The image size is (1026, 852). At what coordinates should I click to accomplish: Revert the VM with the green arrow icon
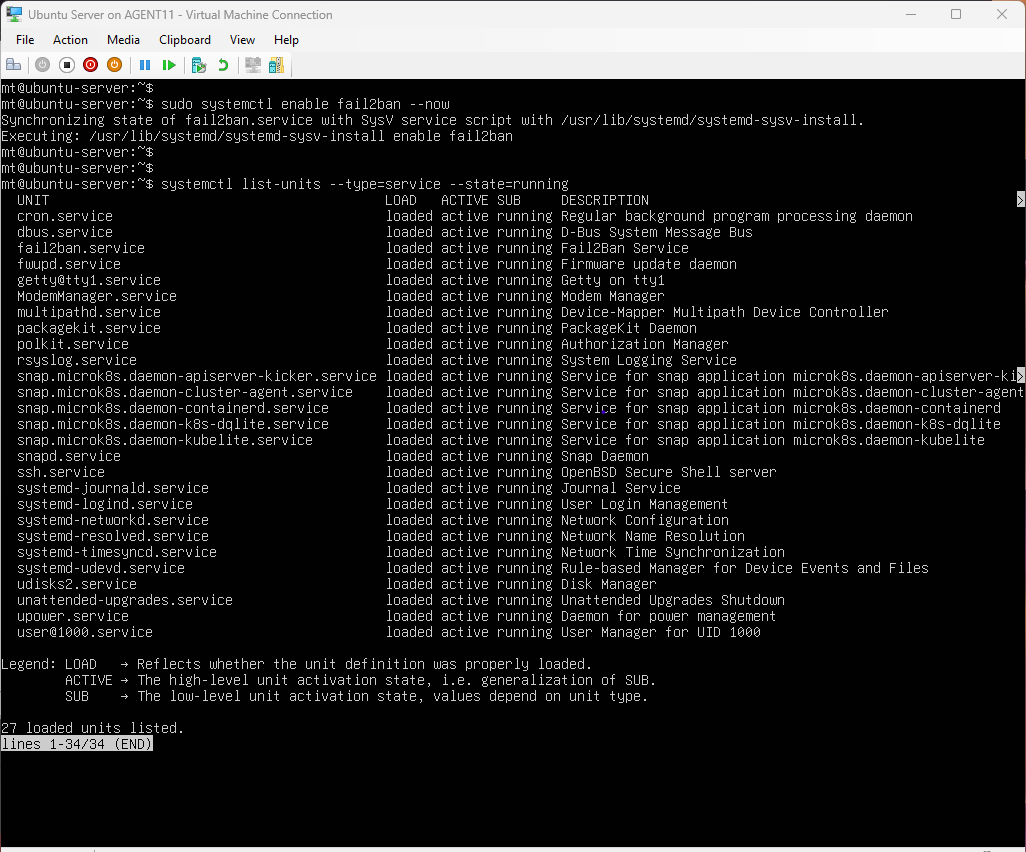[223, 65]
